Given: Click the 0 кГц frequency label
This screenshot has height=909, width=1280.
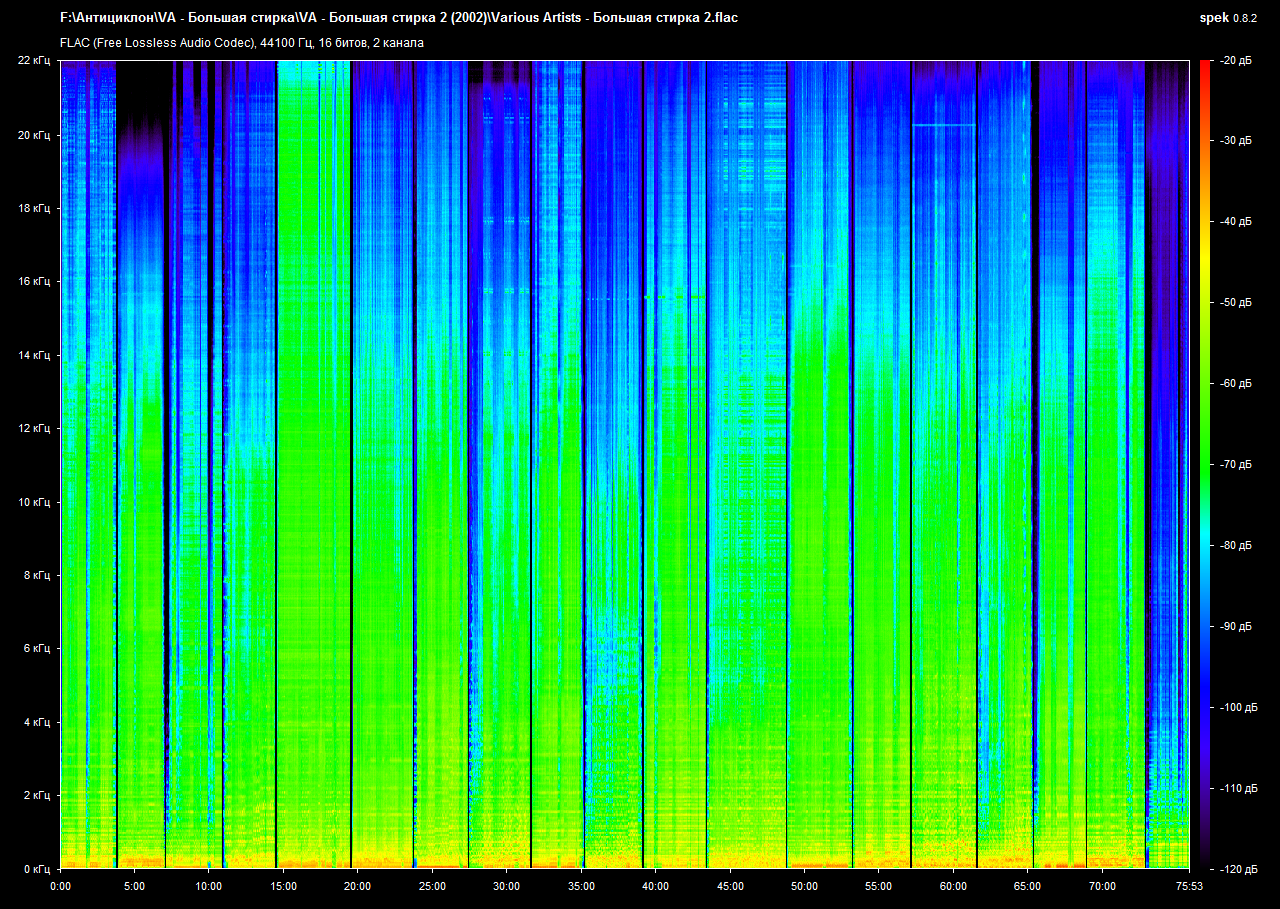Looking at the screenshot, I should (36, 869).
